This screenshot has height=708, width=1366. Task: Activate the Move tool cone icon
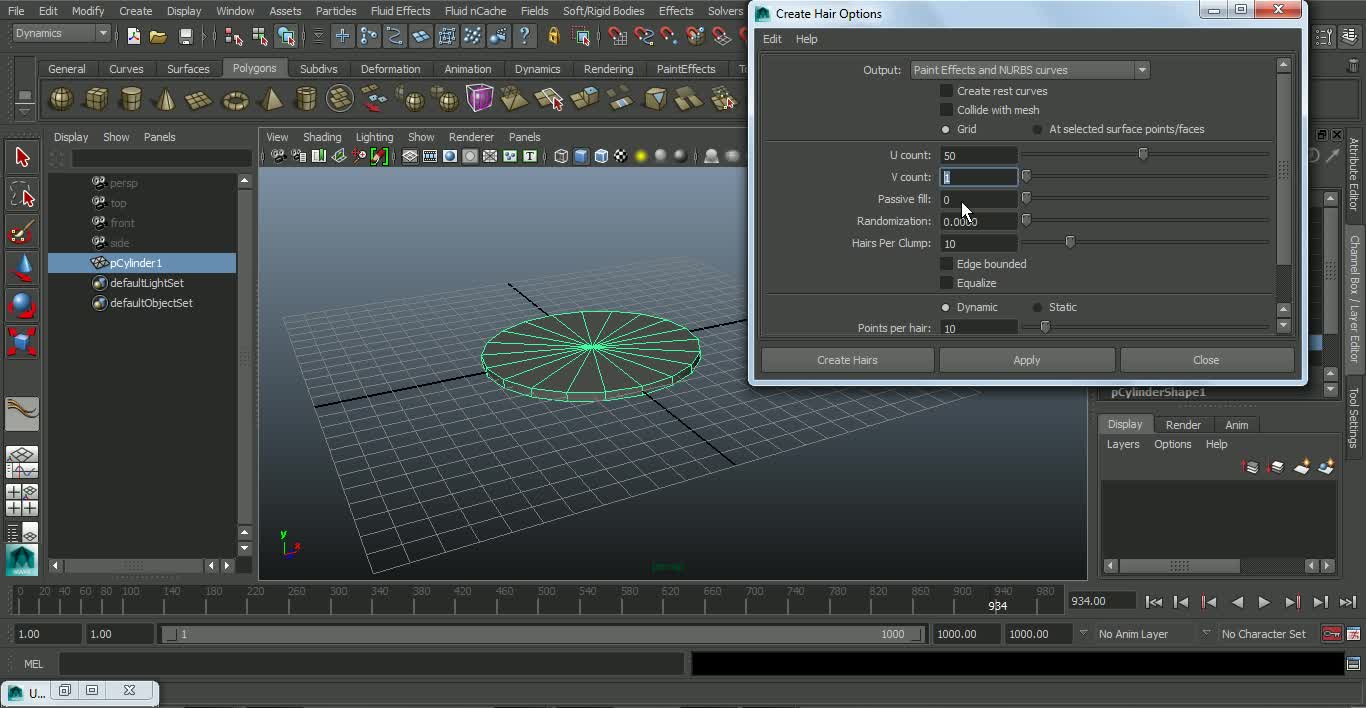coord(22,269)
